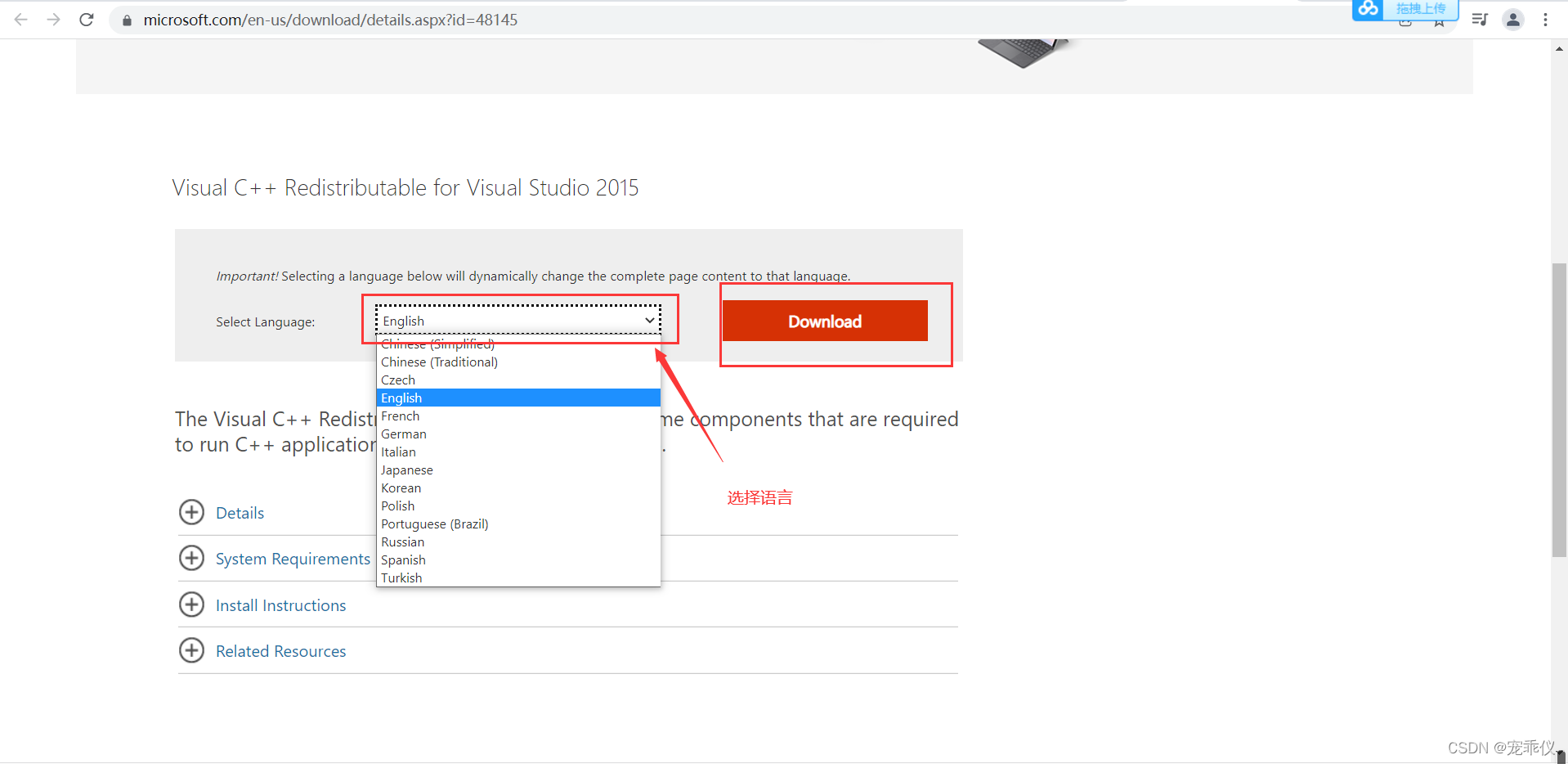
Task: Choose Chinese (Traditional) from language list
Action: coord(518,362)
